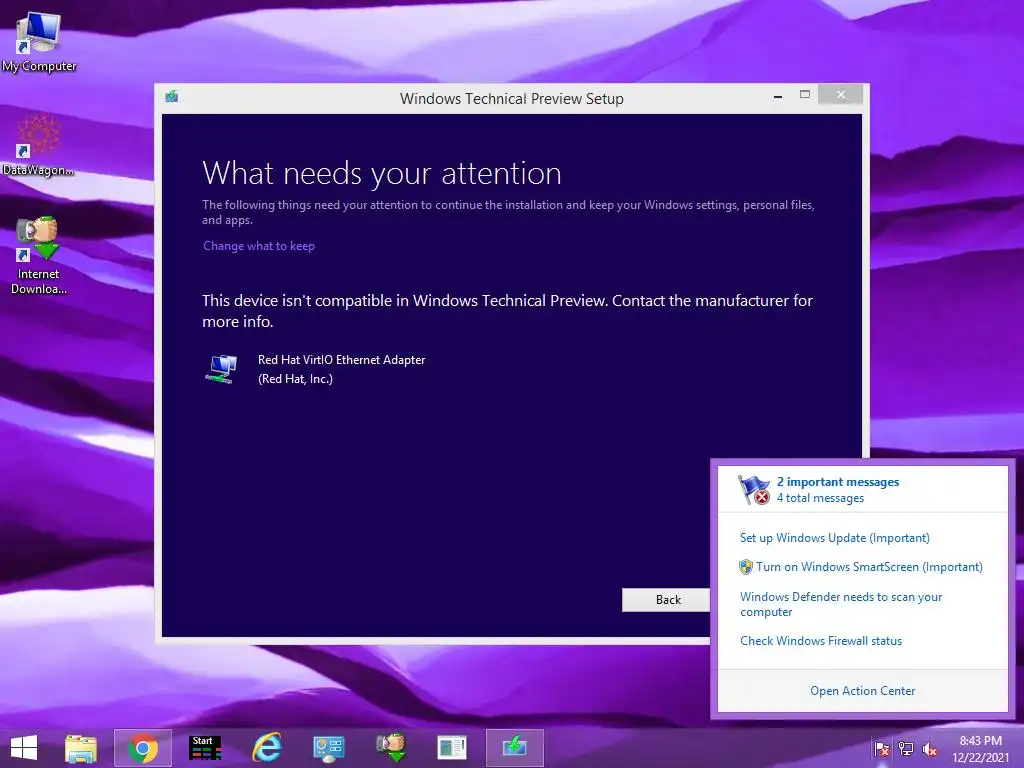
Task: Click the What needs your attention heading
Action: point(382,174)
